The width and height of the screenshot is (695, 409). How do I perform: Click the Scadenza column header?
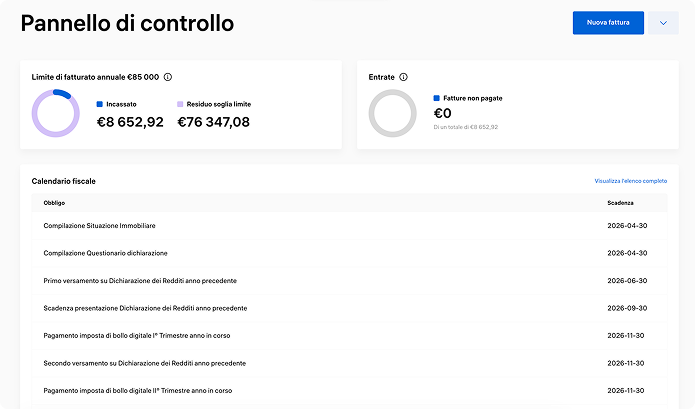(620, 203)
